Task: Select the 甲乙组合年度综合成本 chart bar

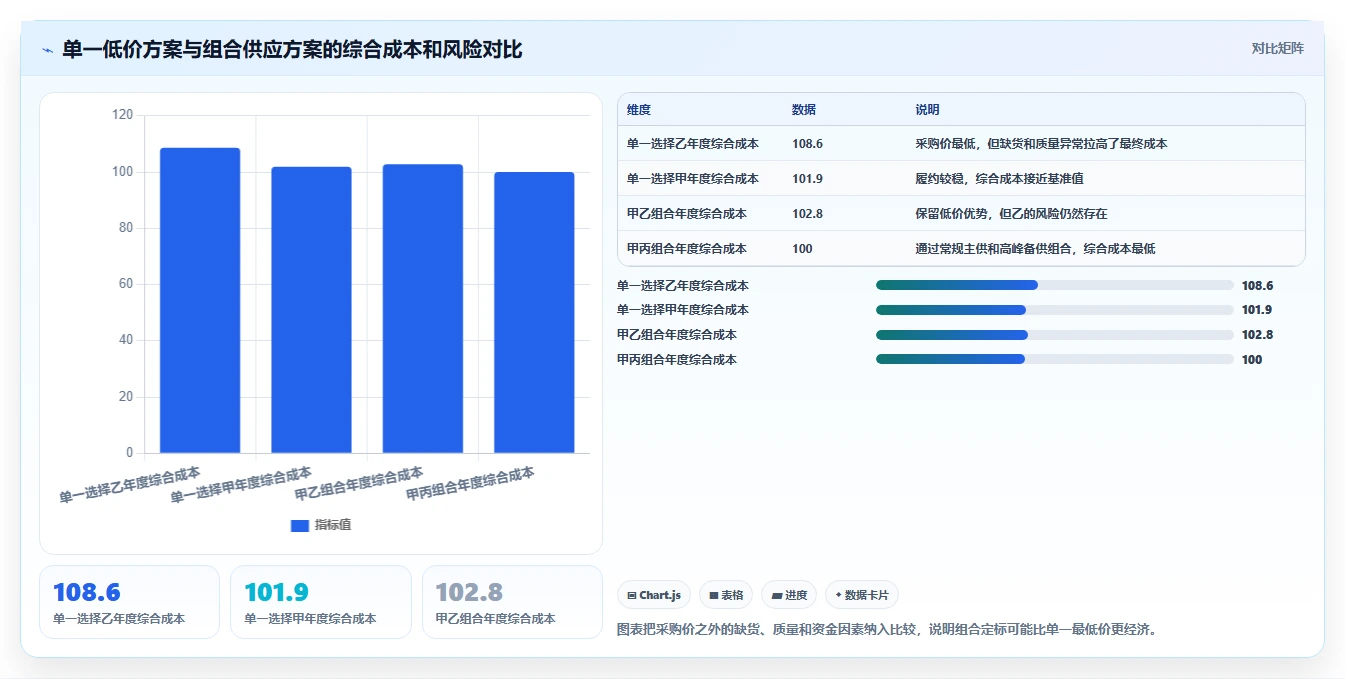Action: click(x=423, y=308)
